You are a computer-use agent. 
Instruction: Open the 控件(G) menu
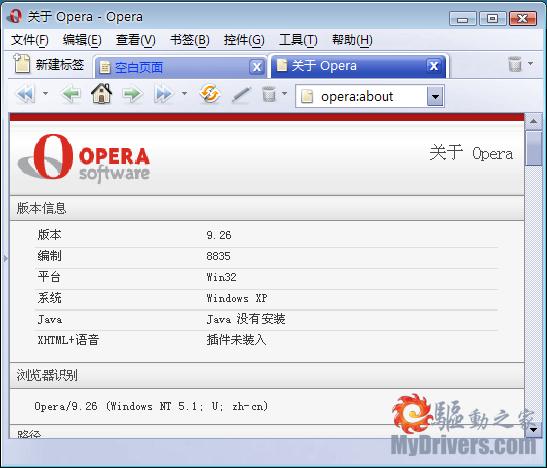tap(244, 40)
